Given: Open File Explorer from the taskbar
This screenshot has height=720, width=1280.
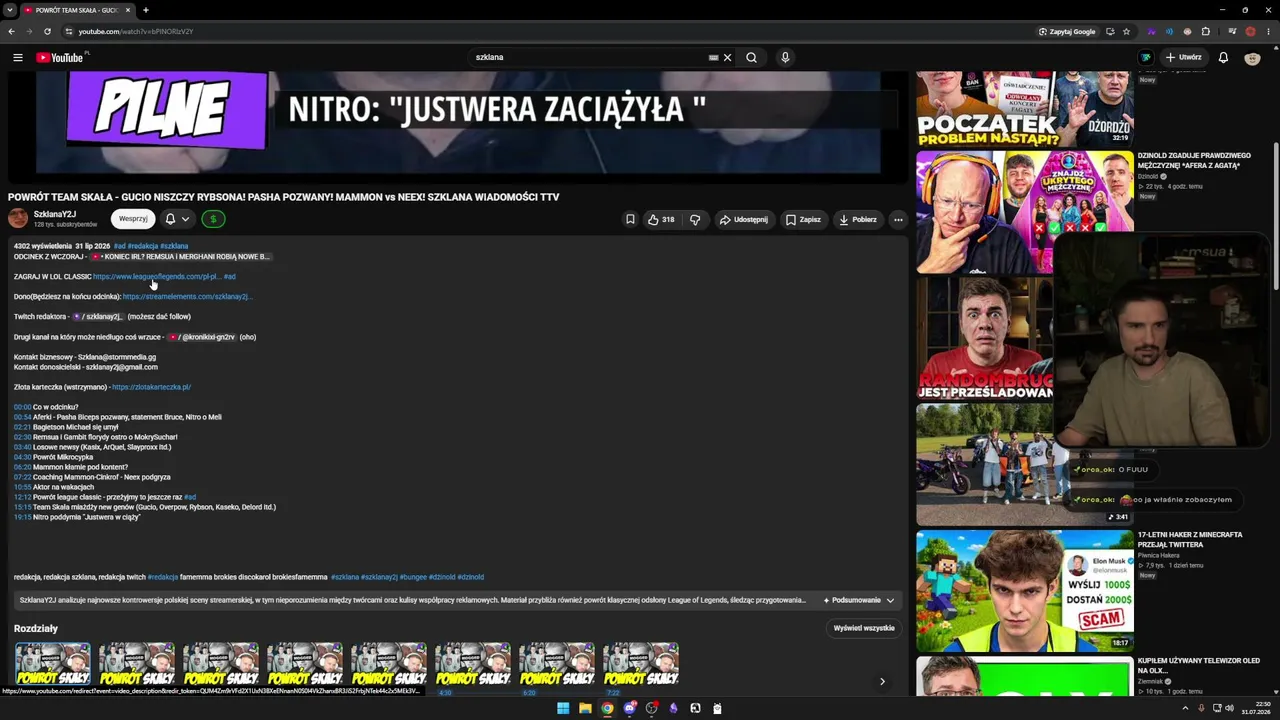Looking at the screenshot, I should (x=585, y=708).
